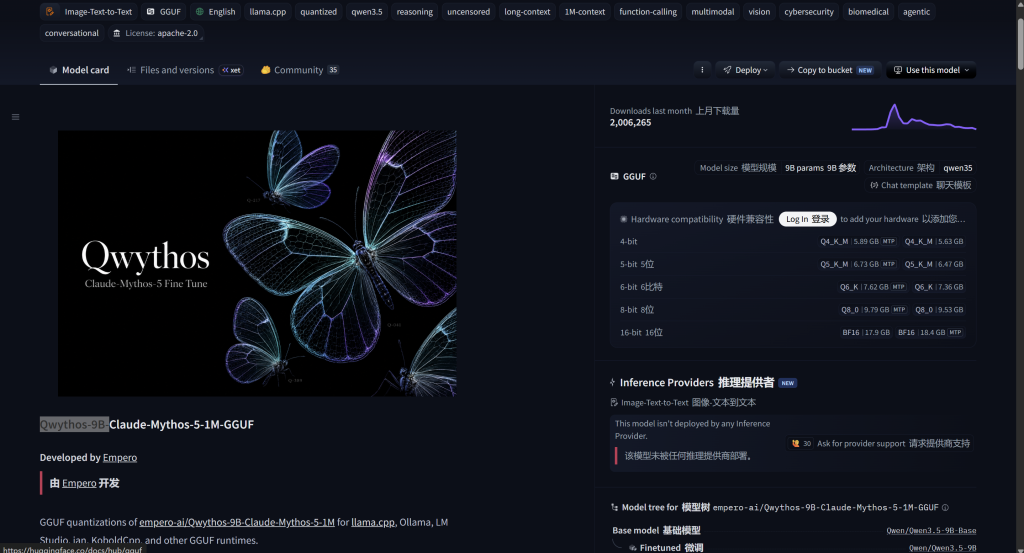Click the long-context tag
Screen dimensions: 1024x553
(x=527, y=12)
